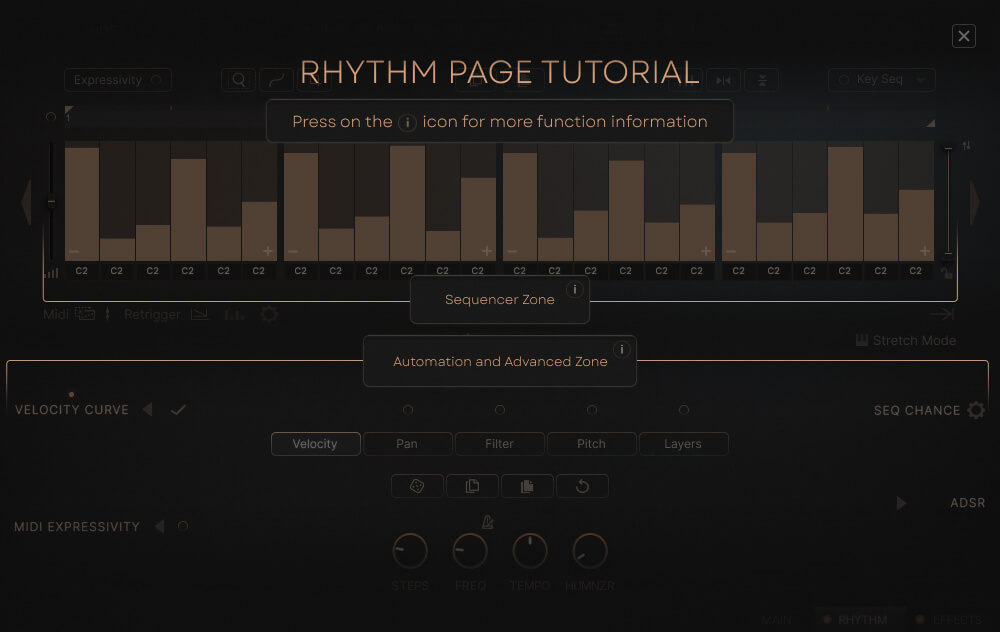Viewport: 1000px width, 632px height.
Task: Click the Retrigger curve icon
Action: pyautogui.click(x=199, y=313)
